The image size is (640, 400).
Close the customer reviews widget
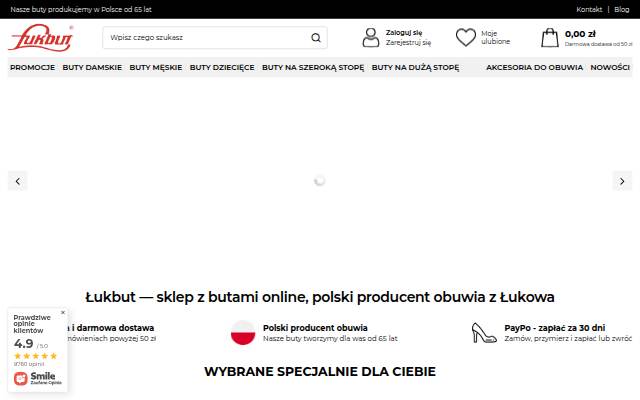pyautogui.click(x=63, y=312)
